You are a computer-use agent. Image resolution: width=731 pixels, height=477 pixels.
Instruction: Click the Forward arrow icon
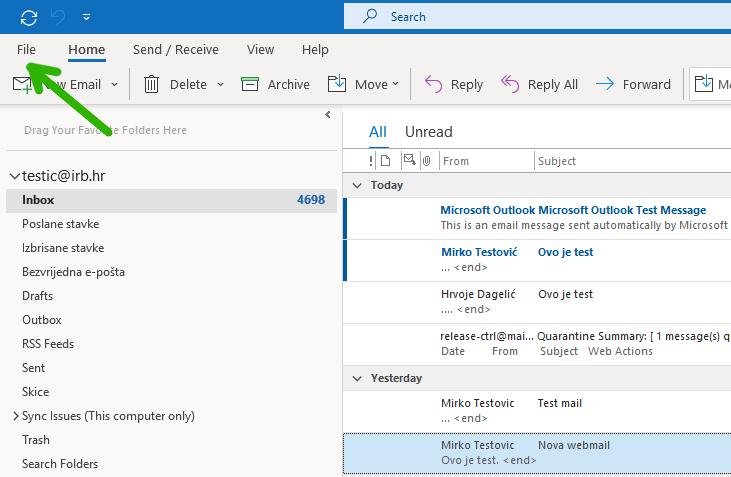[605, 84]
